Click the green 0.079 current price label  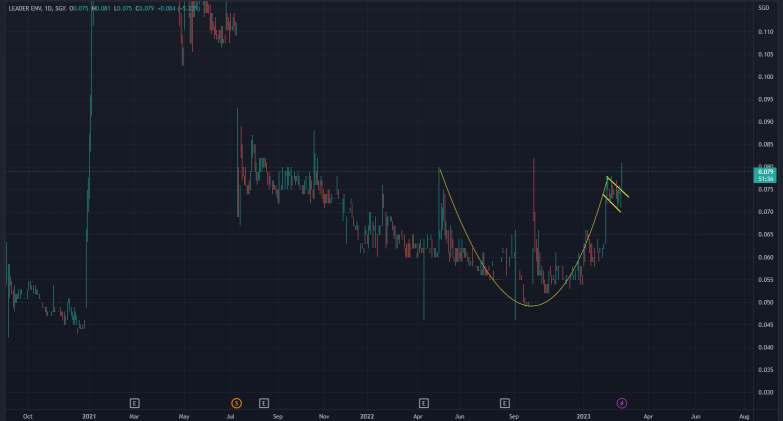[766, 172]
